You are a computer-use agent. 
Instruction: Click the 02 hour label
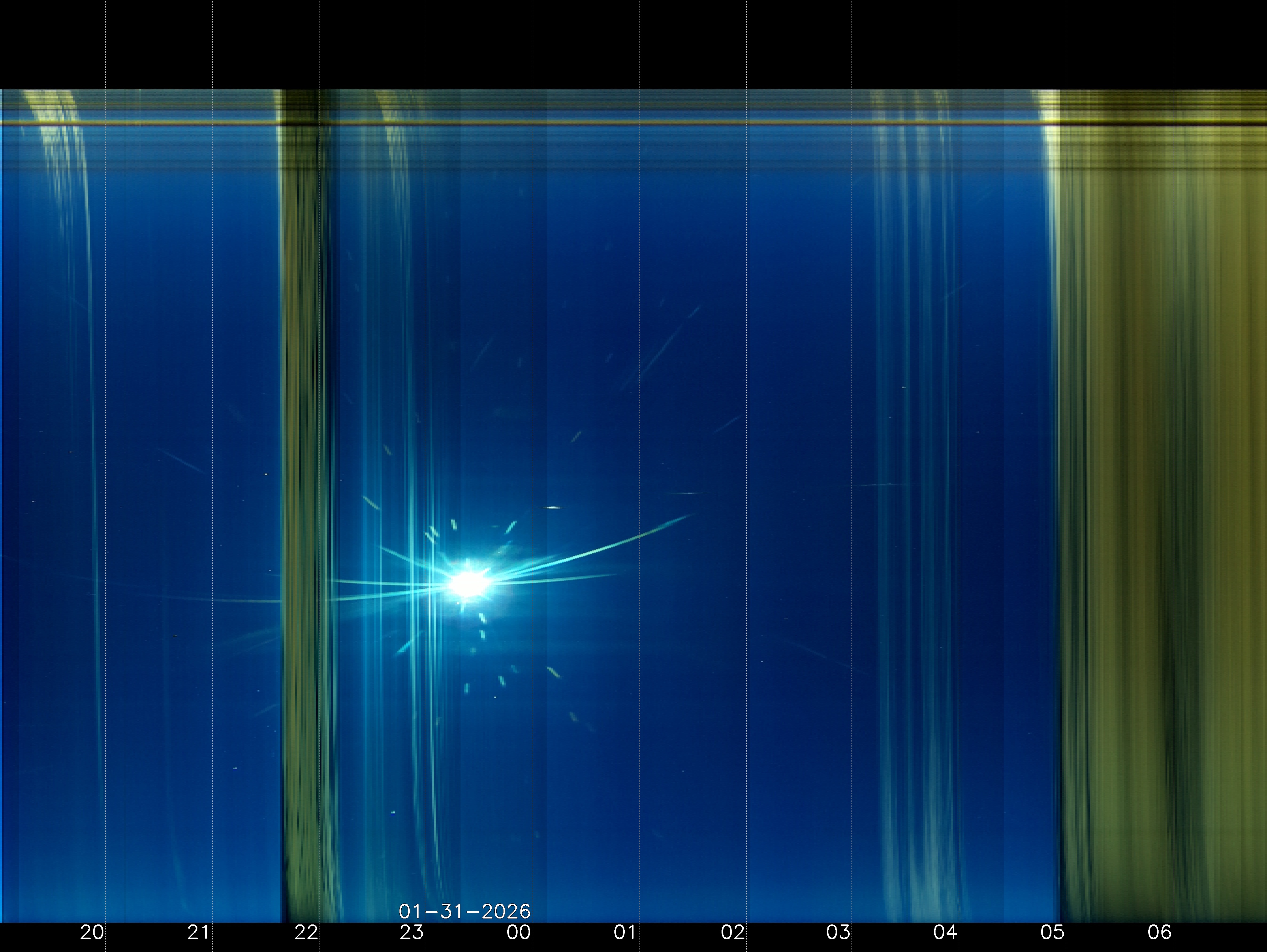[733, 933]
